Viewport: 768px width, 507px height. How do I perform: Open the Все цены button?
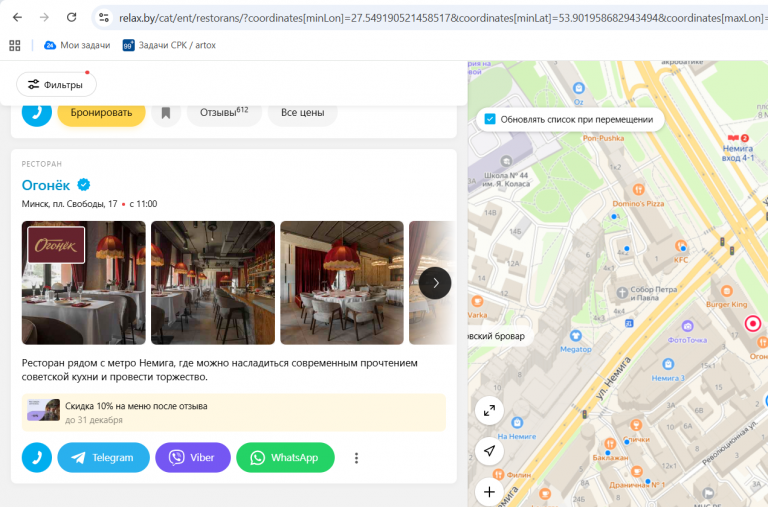pyautogui.click(x=303, y=113)
